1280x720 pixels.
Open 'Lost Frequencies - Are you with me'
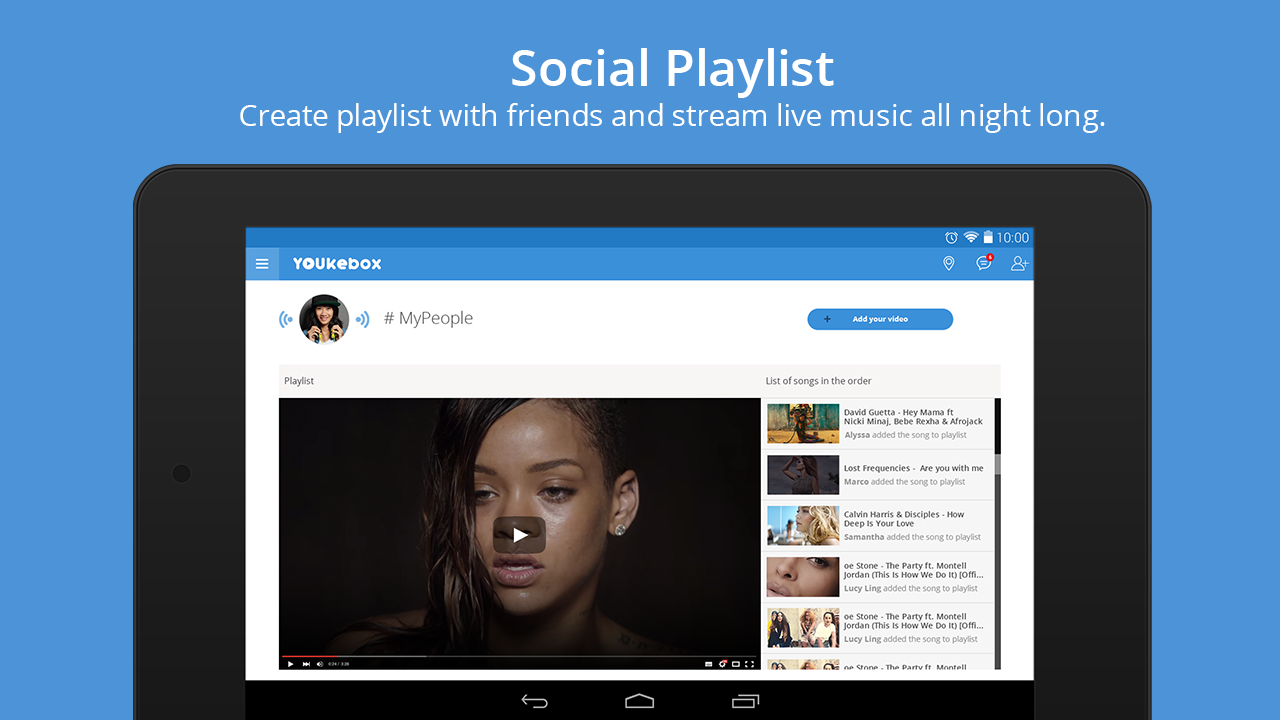(914, 468)
